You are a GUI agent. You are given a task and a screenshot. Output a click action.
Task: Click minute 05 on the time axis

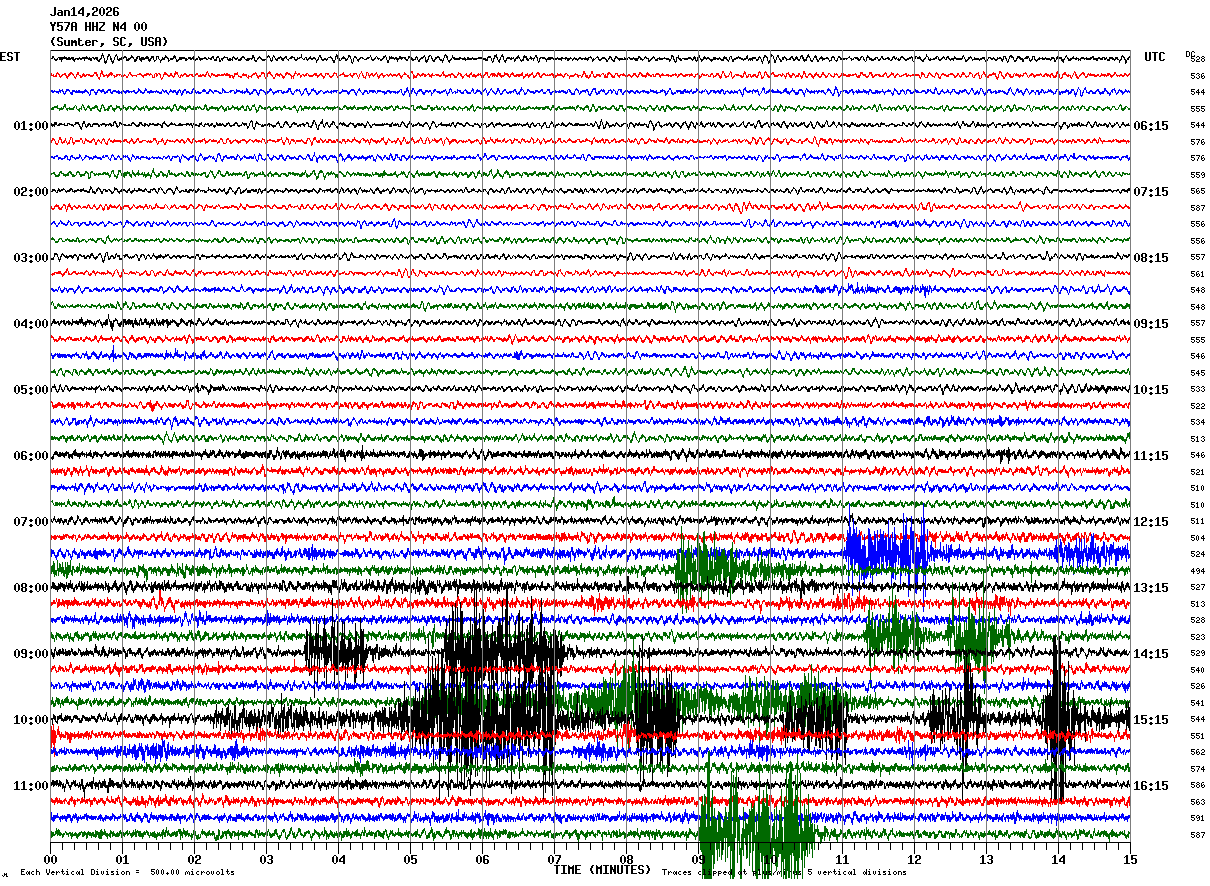[x=410, y=859]
